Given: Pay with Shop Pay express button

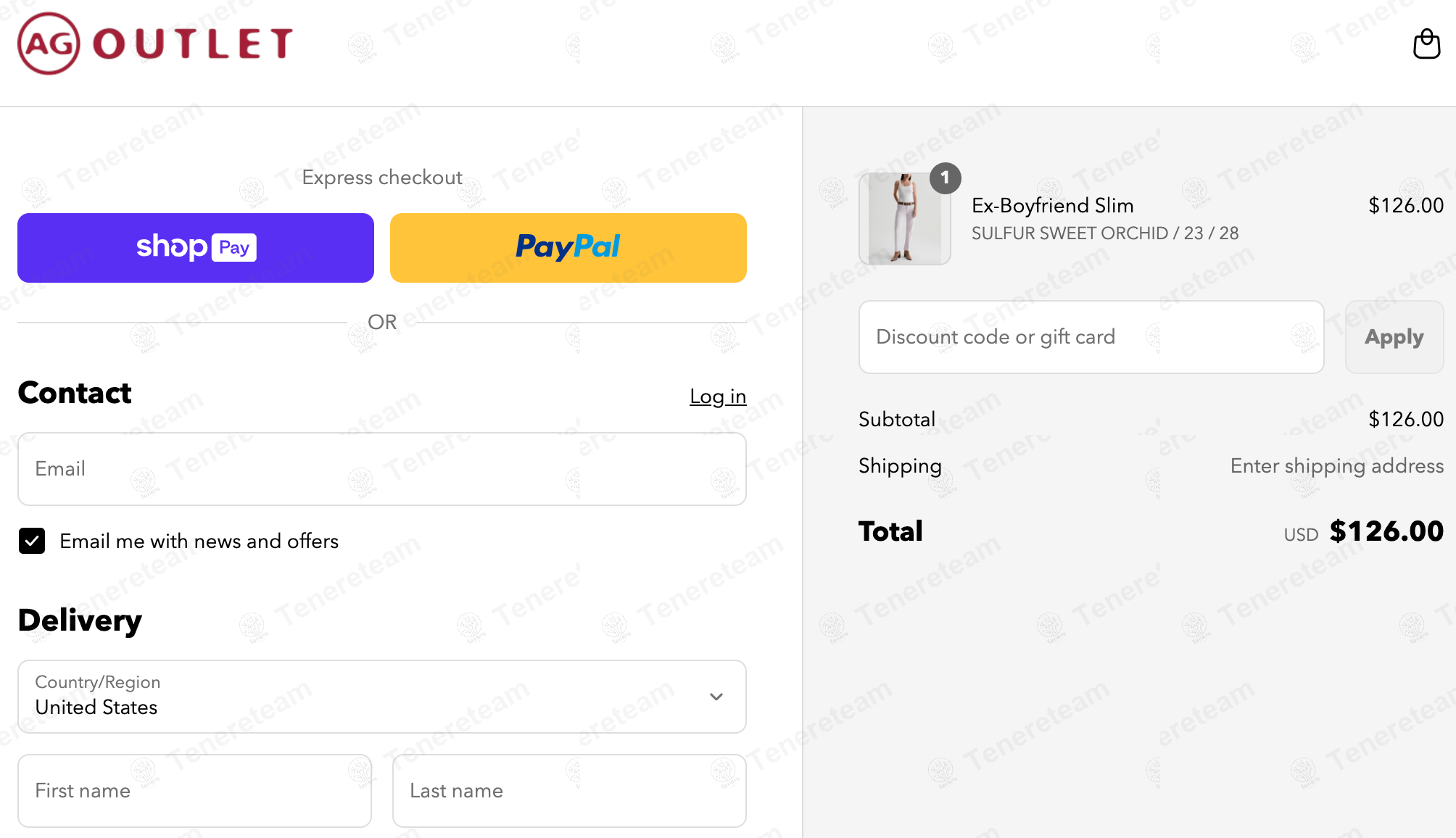Looking at the screenshot, I should point(196,248).
